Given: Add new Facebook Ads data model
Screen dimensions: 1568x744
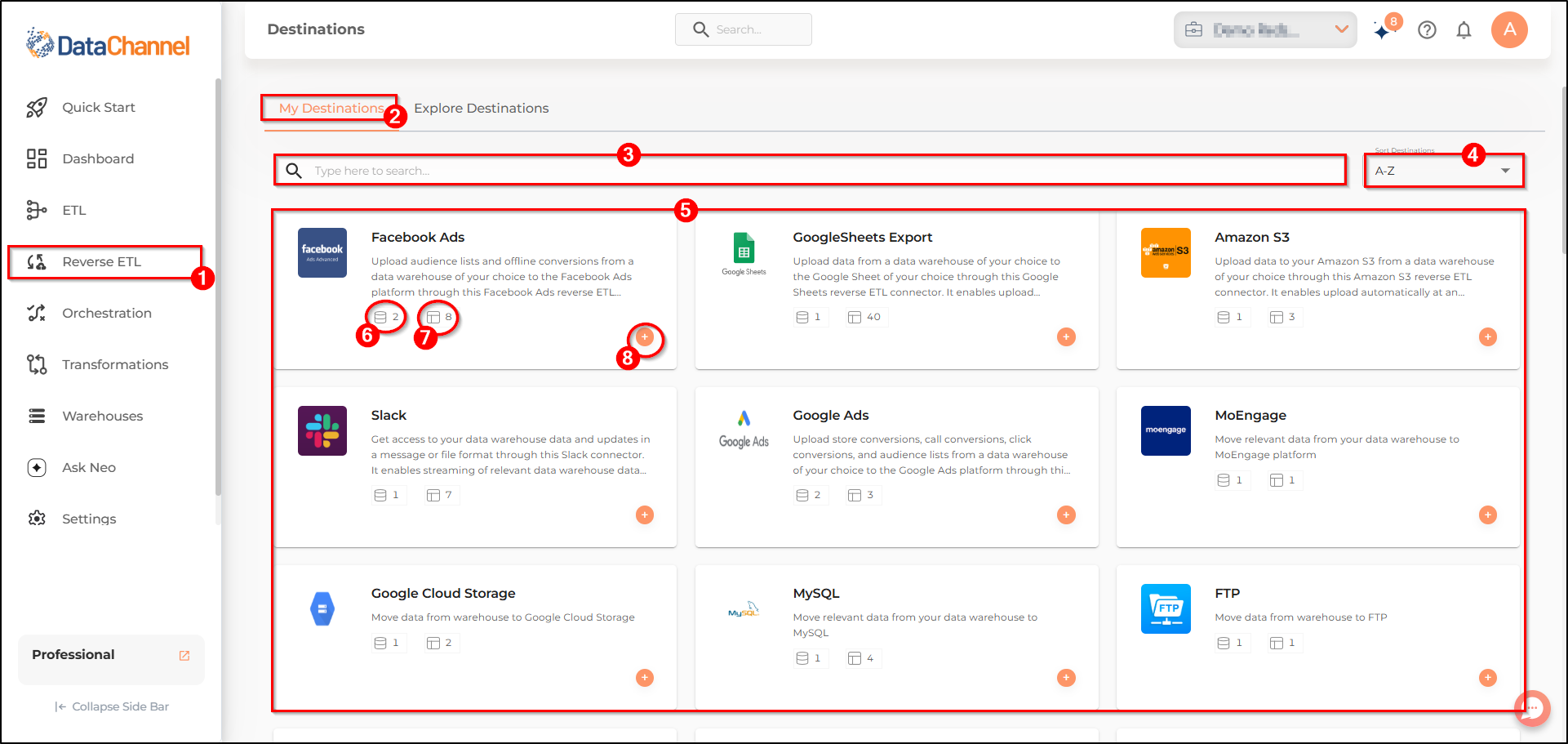Looking at the screenshot, I should (645, 336).
